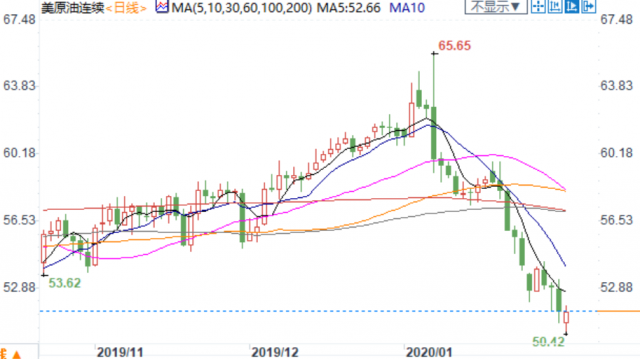Click right axis value 60.18

point(616,153)
